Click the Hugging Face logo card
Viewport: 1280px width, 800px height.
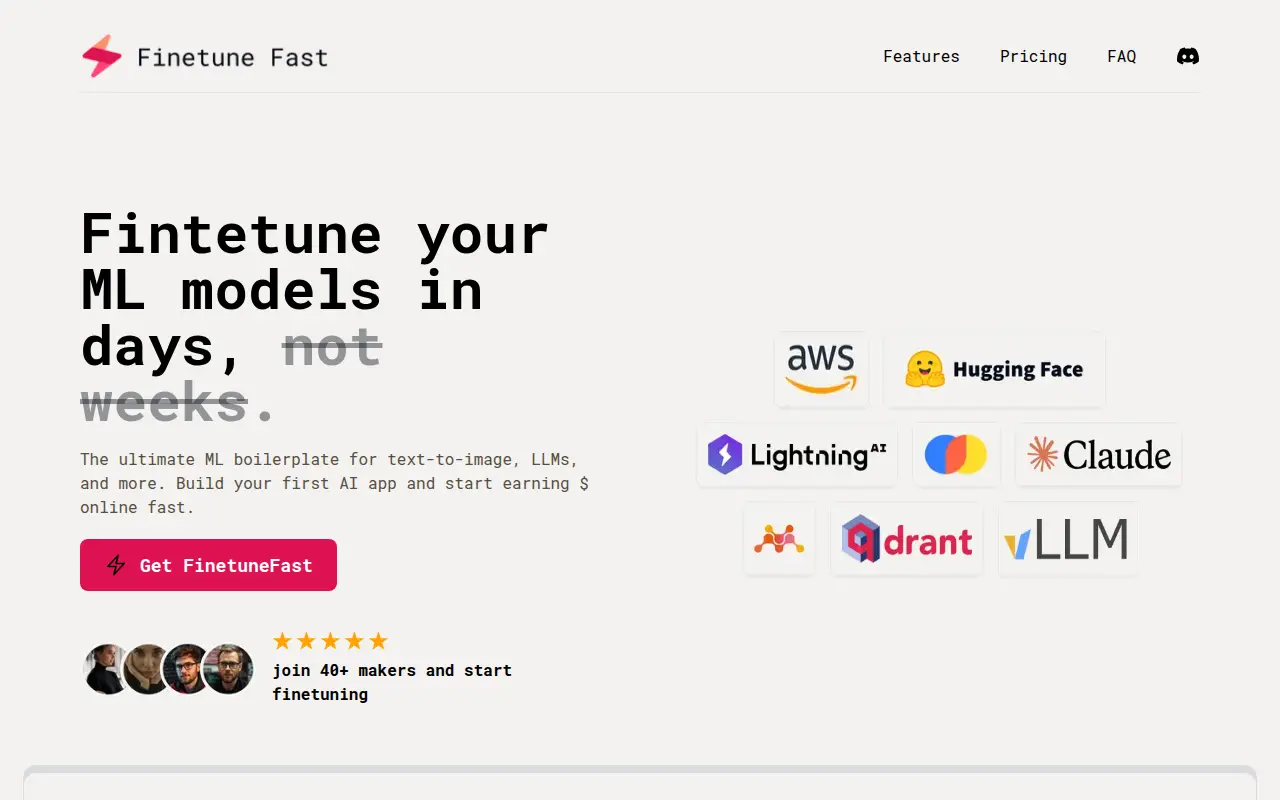click(x=994, y=369)
